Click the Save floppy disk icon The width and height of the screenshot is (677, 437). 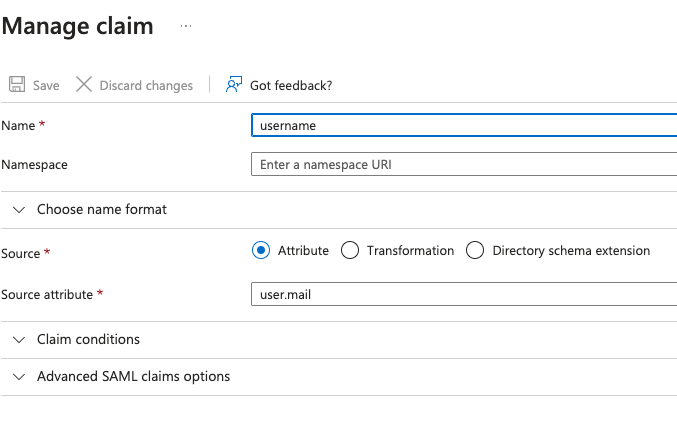point(17,84)
